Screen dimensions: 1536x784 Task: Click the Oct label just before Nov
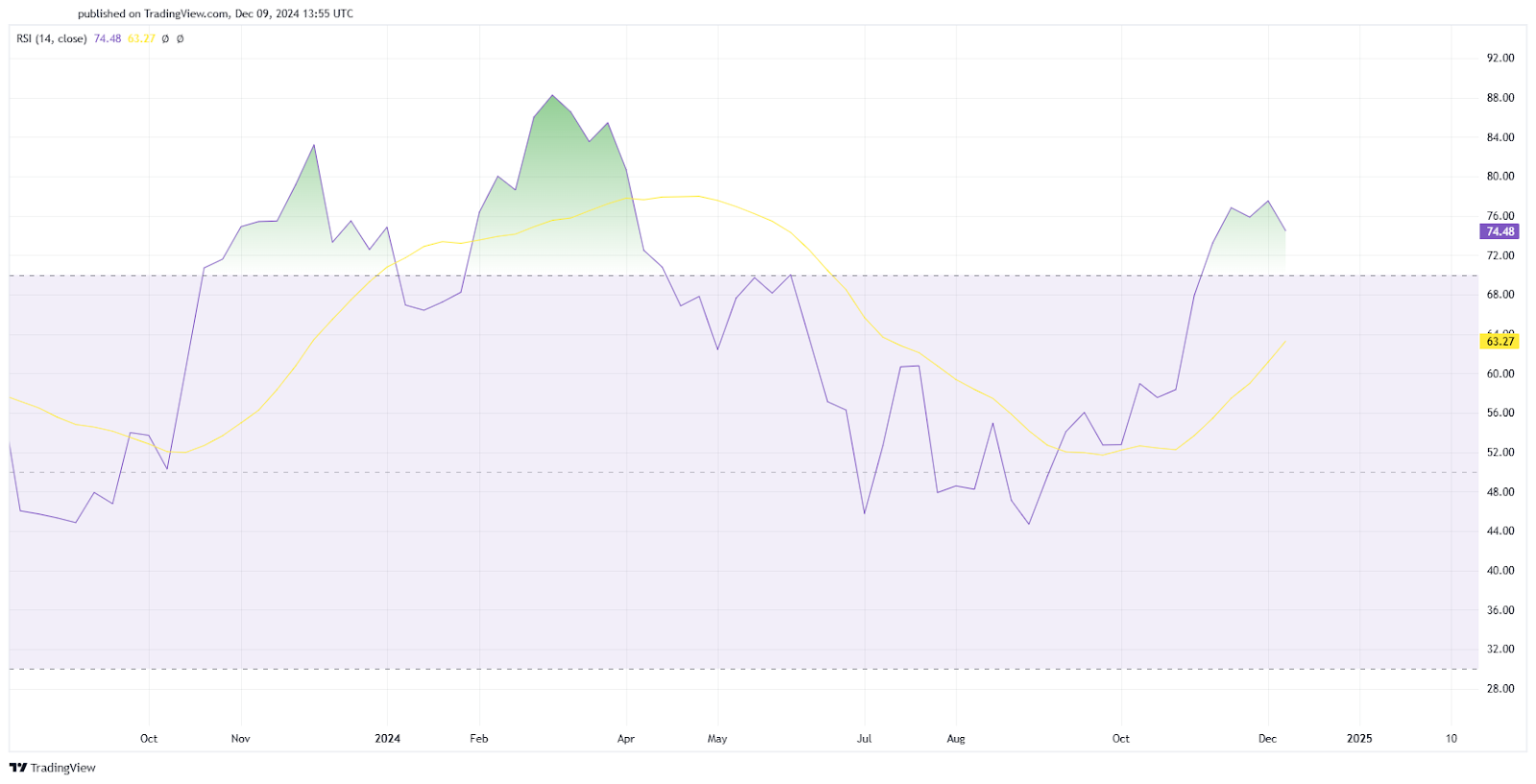click(149, 739)
